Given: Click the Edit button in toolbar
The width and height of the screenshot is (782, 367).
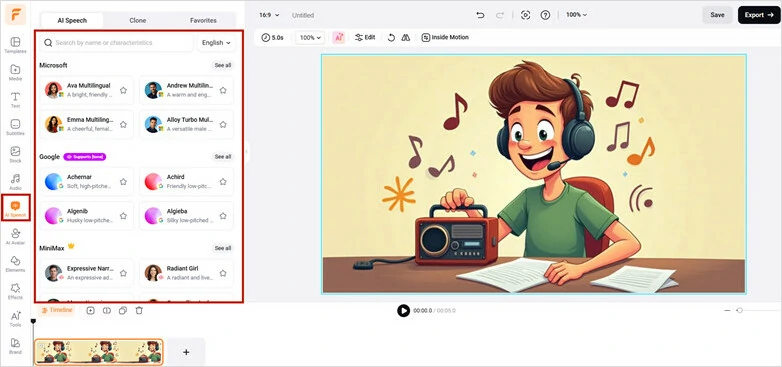Looking at the screenshot, I should tap(365, 37).
